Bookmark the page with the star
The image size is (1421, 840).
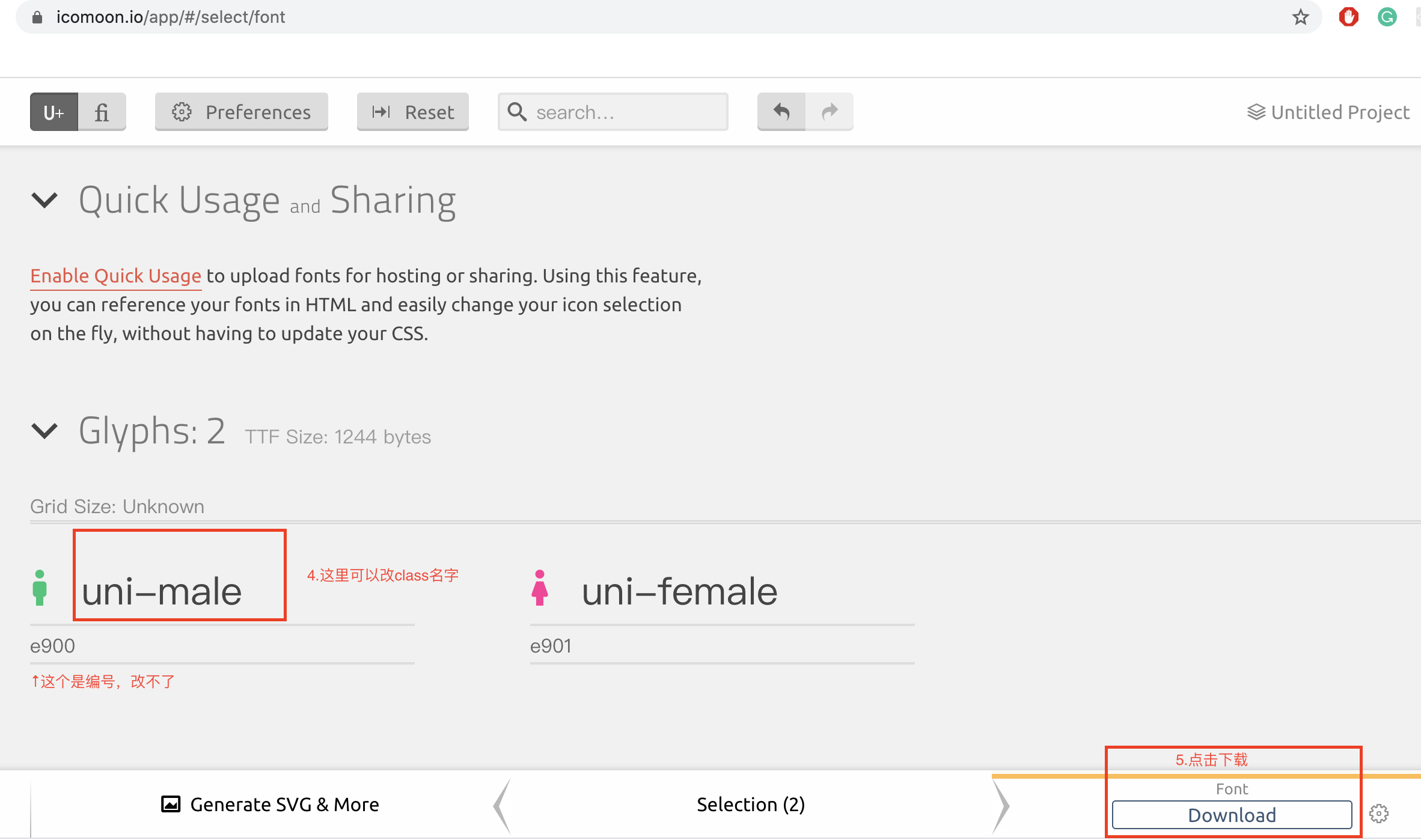(x=1301, y=17)
